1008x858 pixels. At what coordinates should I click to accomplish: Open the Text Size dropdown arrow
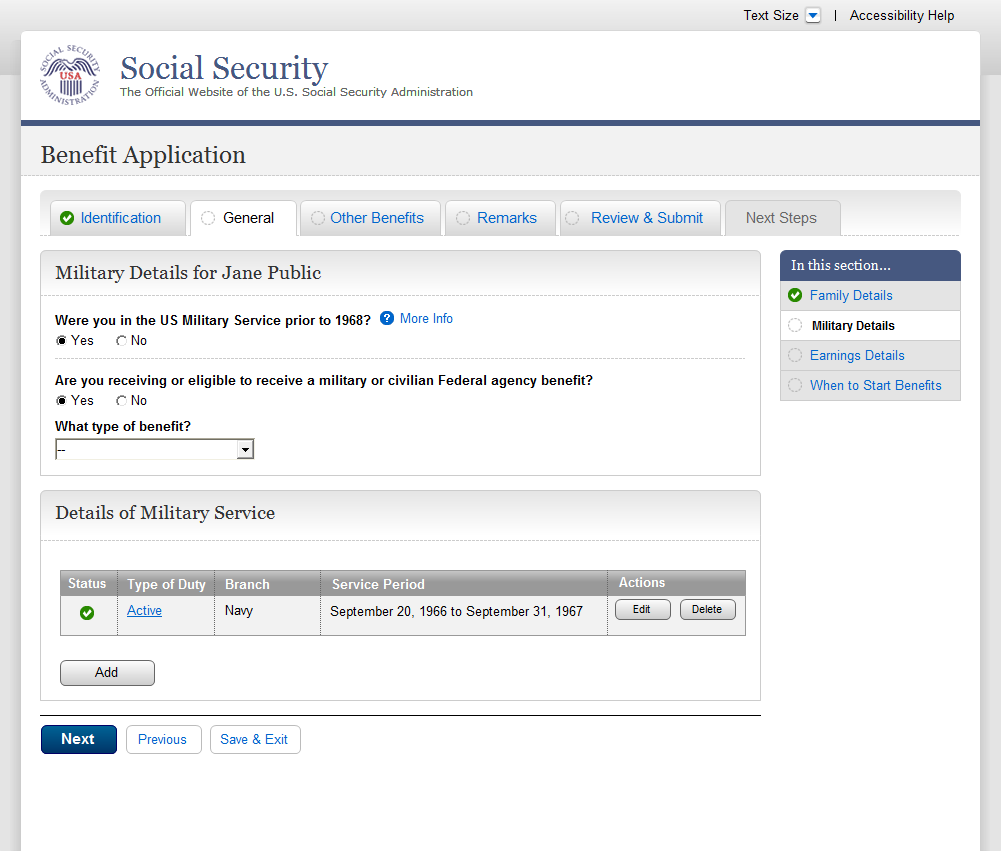coord(813,16)
